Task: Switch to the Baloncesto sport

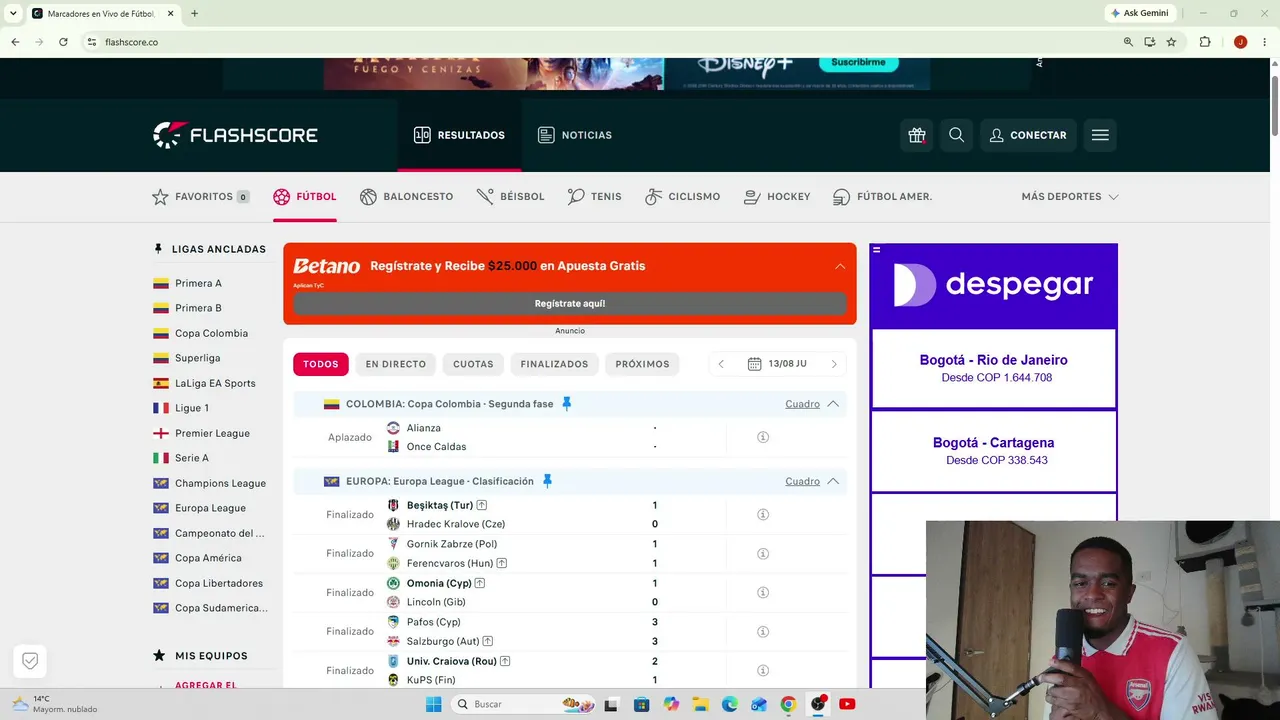Action: coord(407,197)
